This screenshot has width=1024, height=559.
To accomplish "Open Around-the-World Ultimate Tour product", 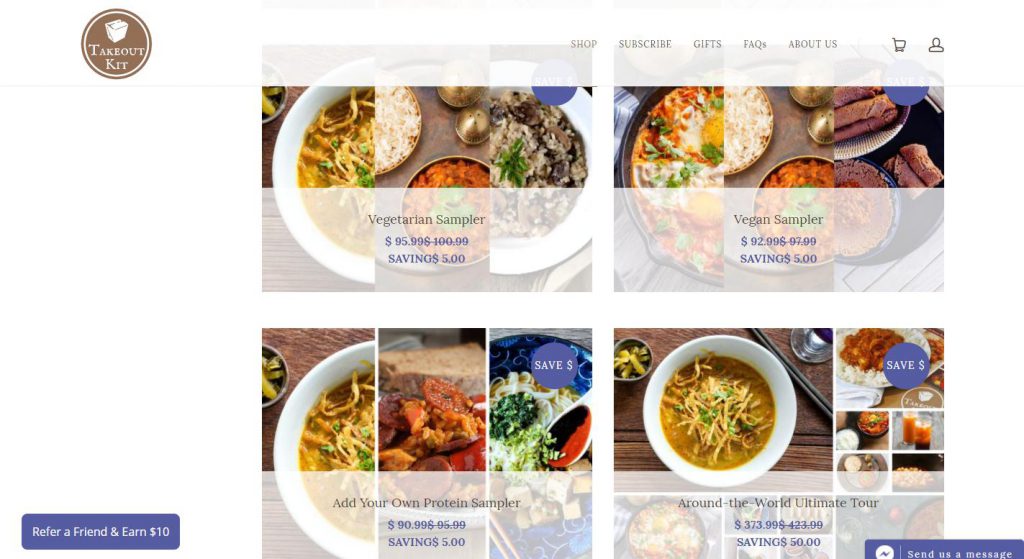I will [x=778, y=503].
